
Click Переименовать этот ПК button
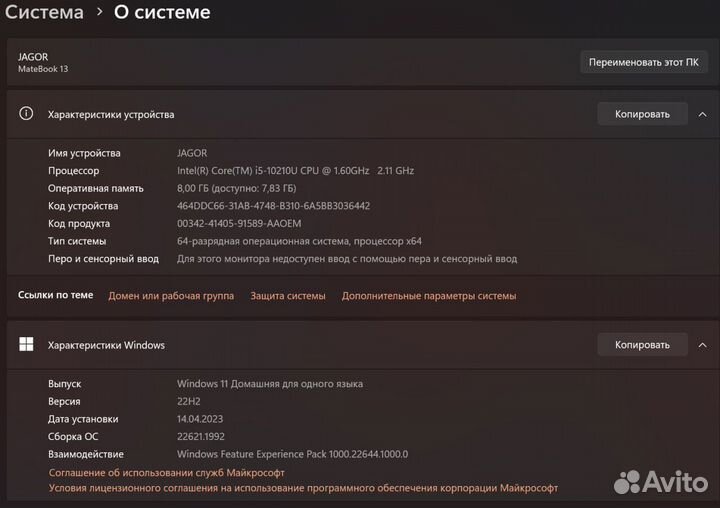[x=644, y=62]
